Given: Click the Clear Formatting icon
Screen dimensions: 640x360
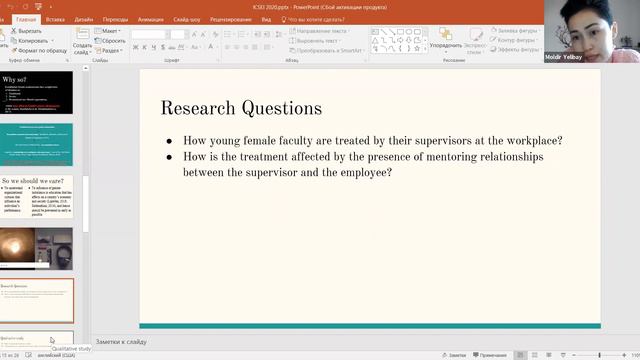Looking at the screenshot, I should (x=216, y=35).
